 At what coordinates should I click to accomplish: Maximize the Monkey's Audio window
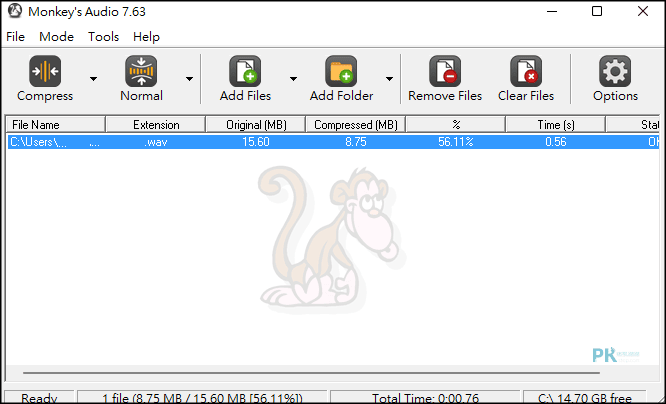pyautogui.click(x=597, y=11)
